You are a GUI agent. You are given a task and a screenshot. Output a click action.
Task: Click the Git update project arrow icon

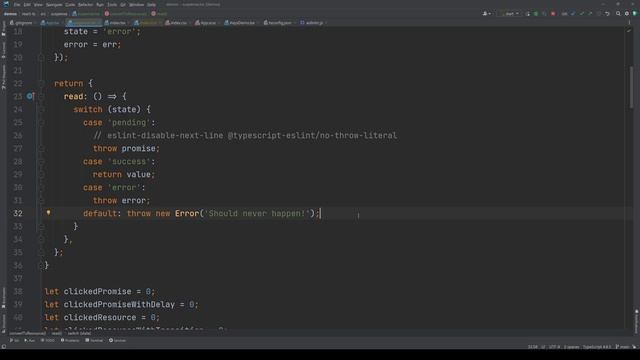(x=573, y=13)
